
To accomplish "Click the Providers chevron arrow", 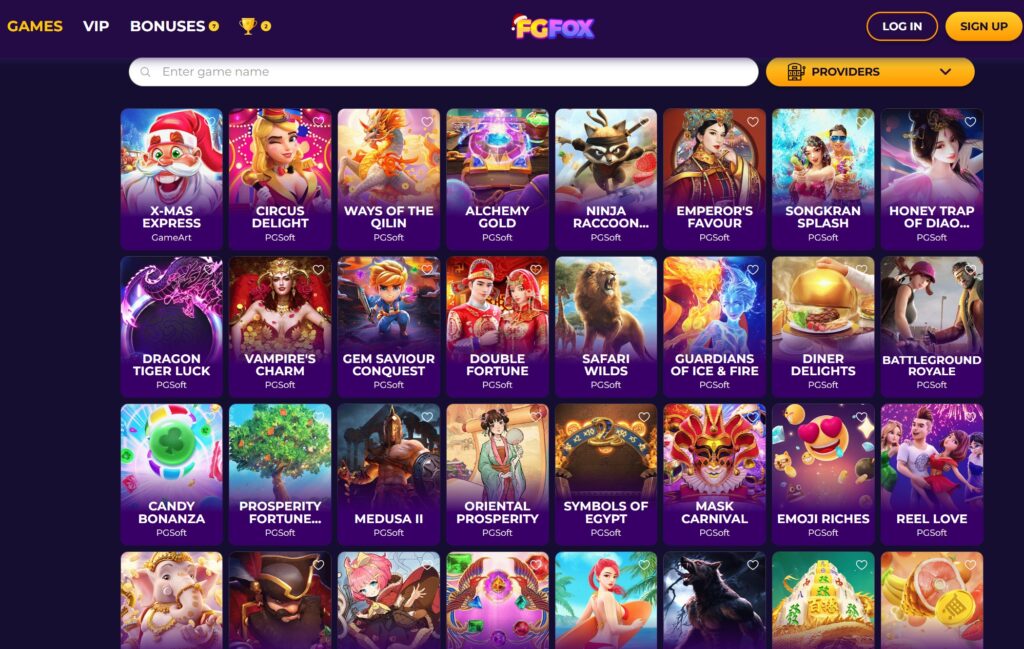I will [945, 72].
